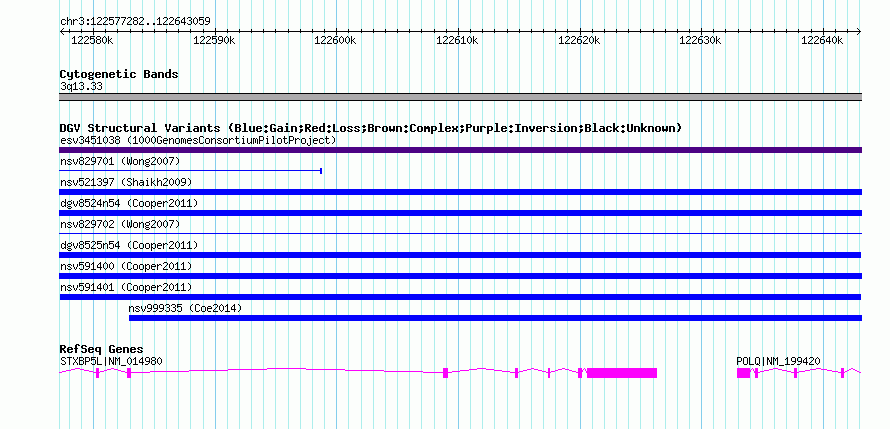Select the thin nsv829701 variant line
890x429 pixels.
point(191,171)
